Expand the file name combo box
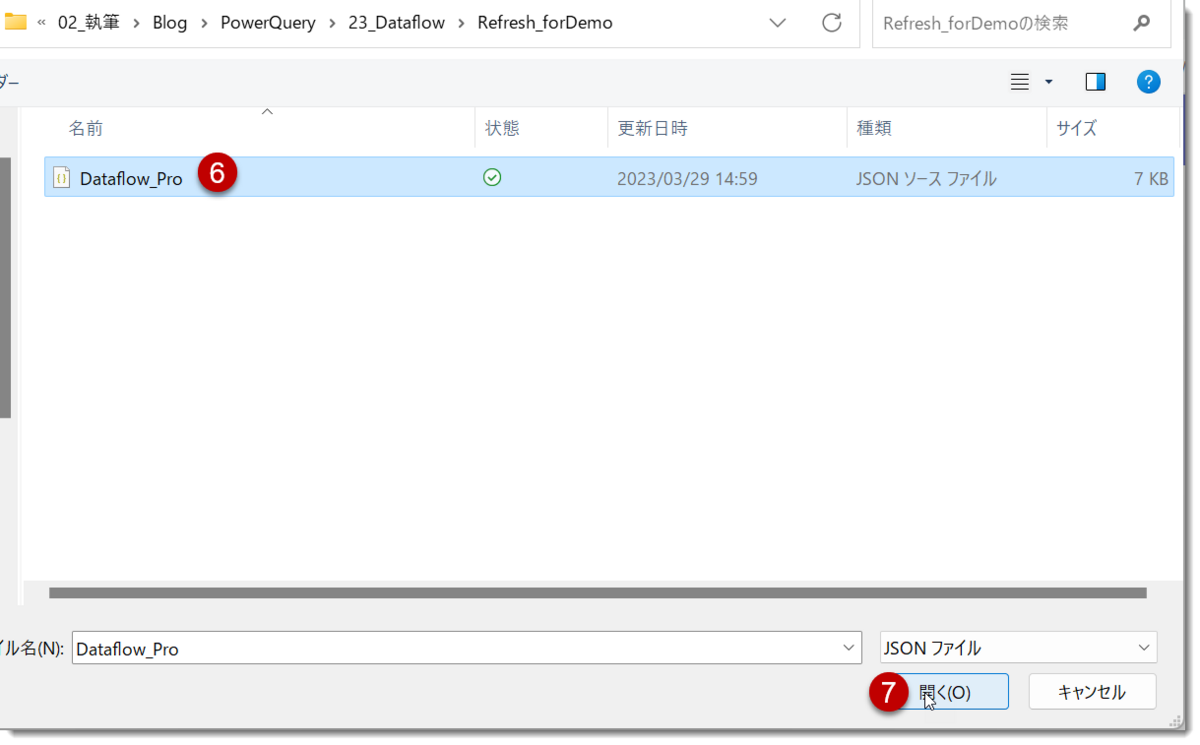Screen dimensions: 1200x745 (847, 648)
